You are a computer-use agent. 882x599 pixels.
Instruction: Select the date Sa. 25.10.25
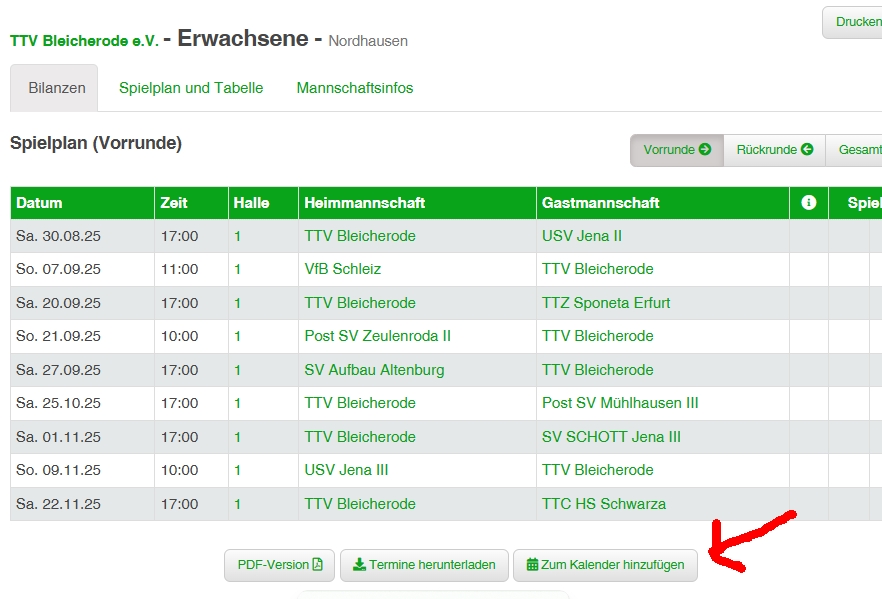tap(58, 403)
